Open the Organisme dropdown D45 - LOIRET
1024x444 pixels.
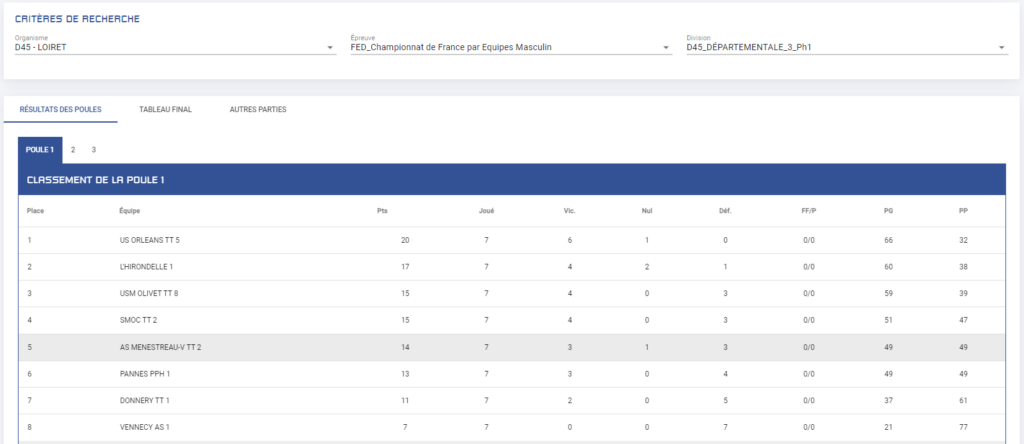click(175, 47)
